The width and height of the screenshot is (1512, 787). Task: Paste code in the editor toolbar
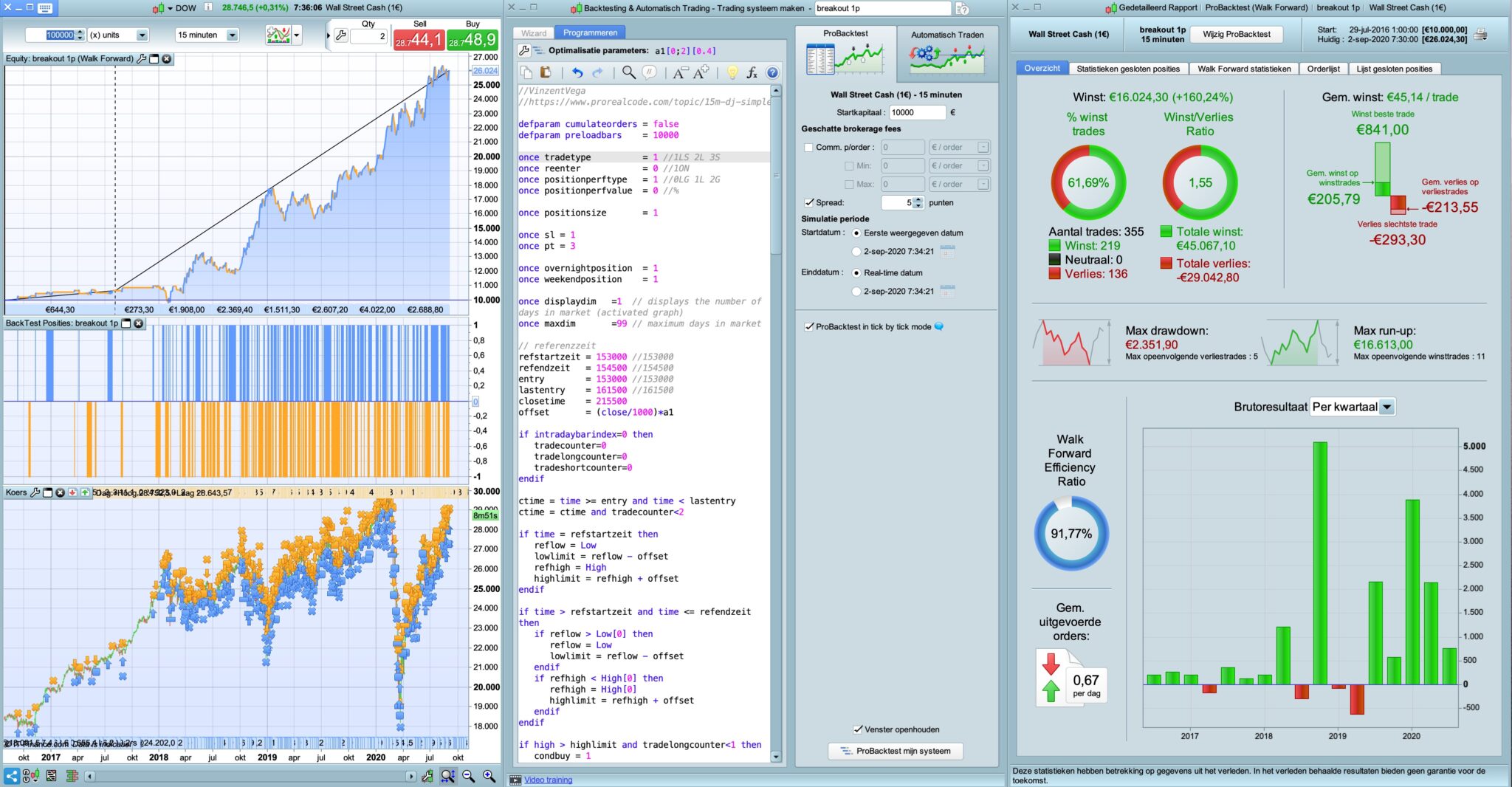point(546,72)
